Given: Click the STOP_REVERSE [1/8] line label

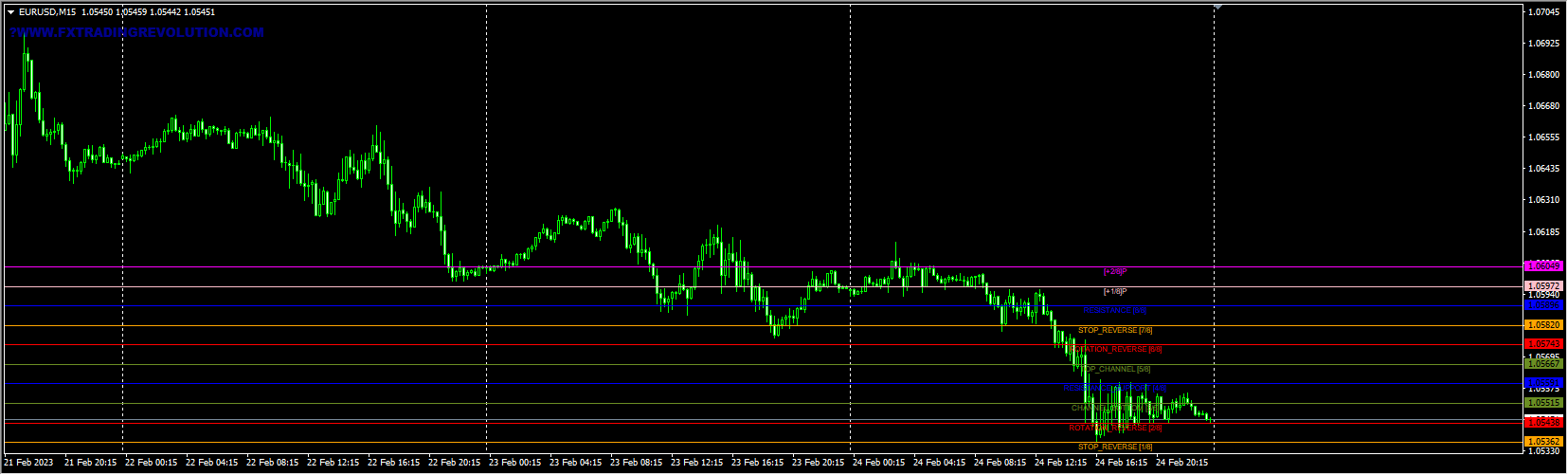Looking at the screenshot, I should tap(1115, 447).
